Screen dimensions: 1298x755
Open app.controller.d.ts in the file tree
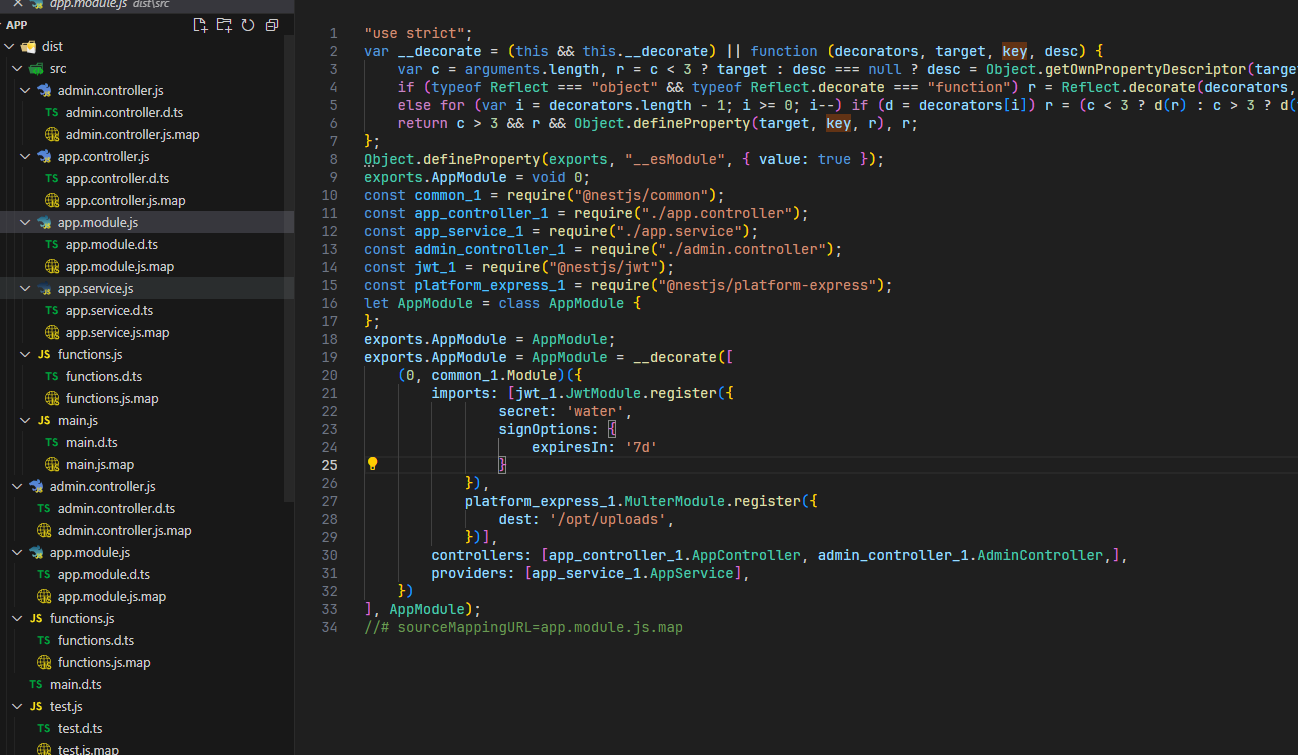(x=117, y=179)
